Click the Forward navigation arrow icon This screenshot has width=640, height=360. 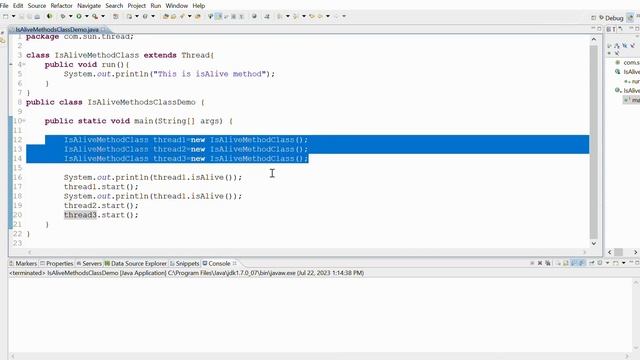(x=336, y=16)
